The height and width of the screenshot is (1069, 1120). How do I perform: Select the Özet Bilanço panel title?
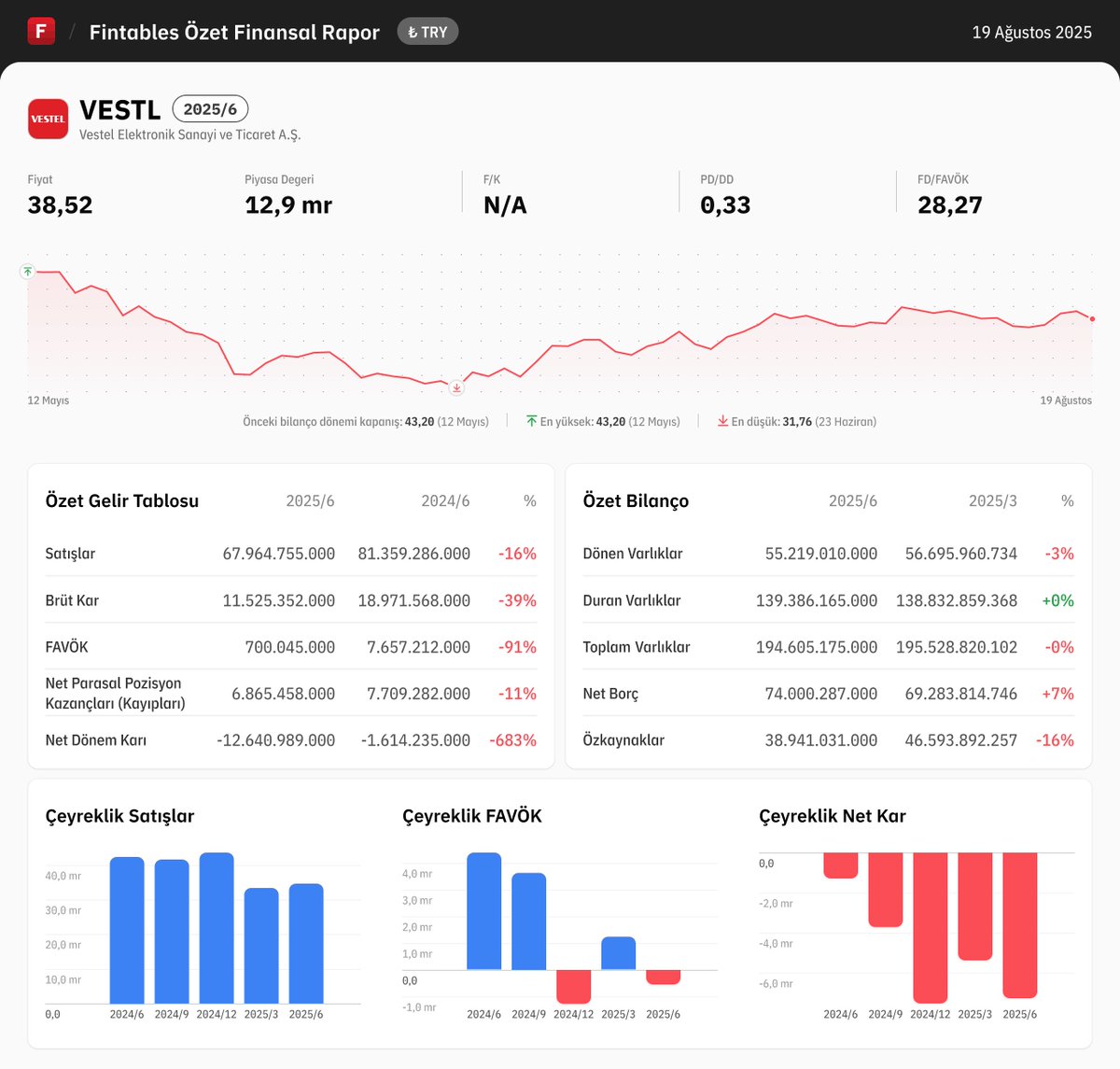click(x=635, y=500)
